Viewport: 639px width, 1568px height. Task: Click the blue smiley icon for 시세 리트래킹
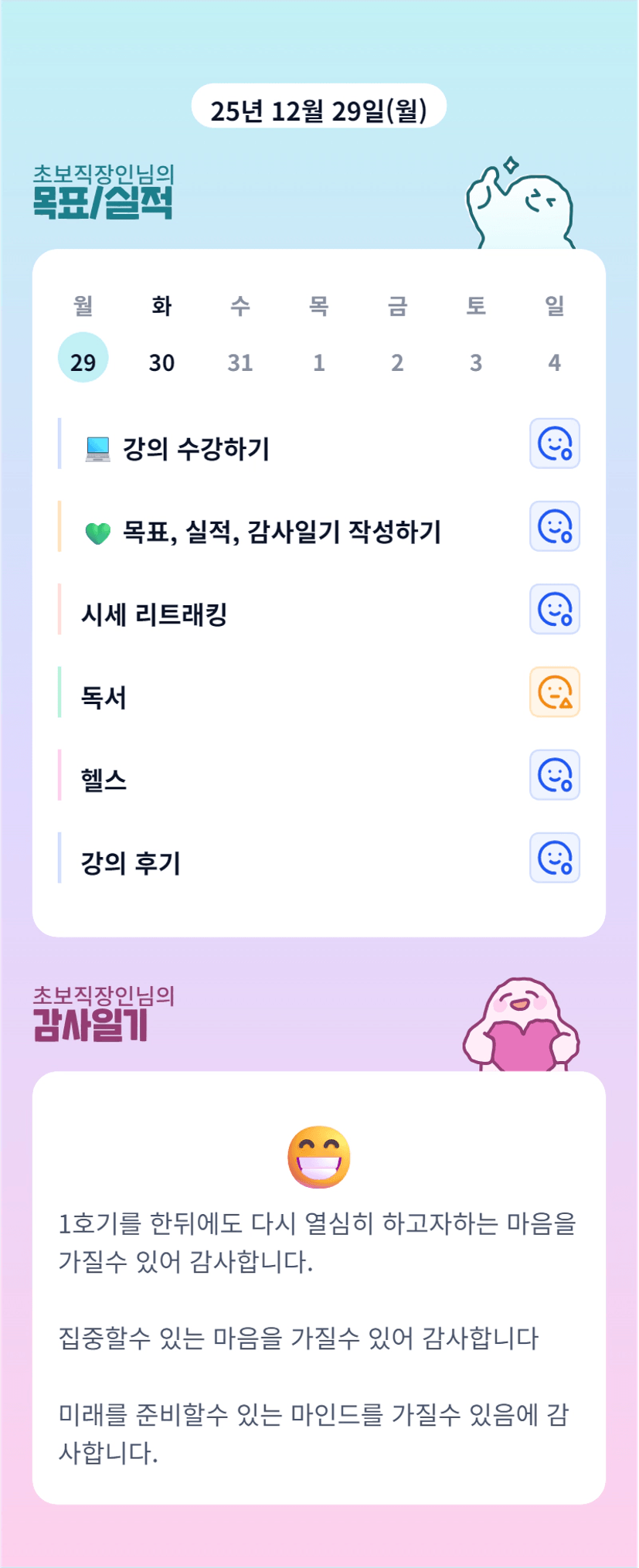coord(555,609)
